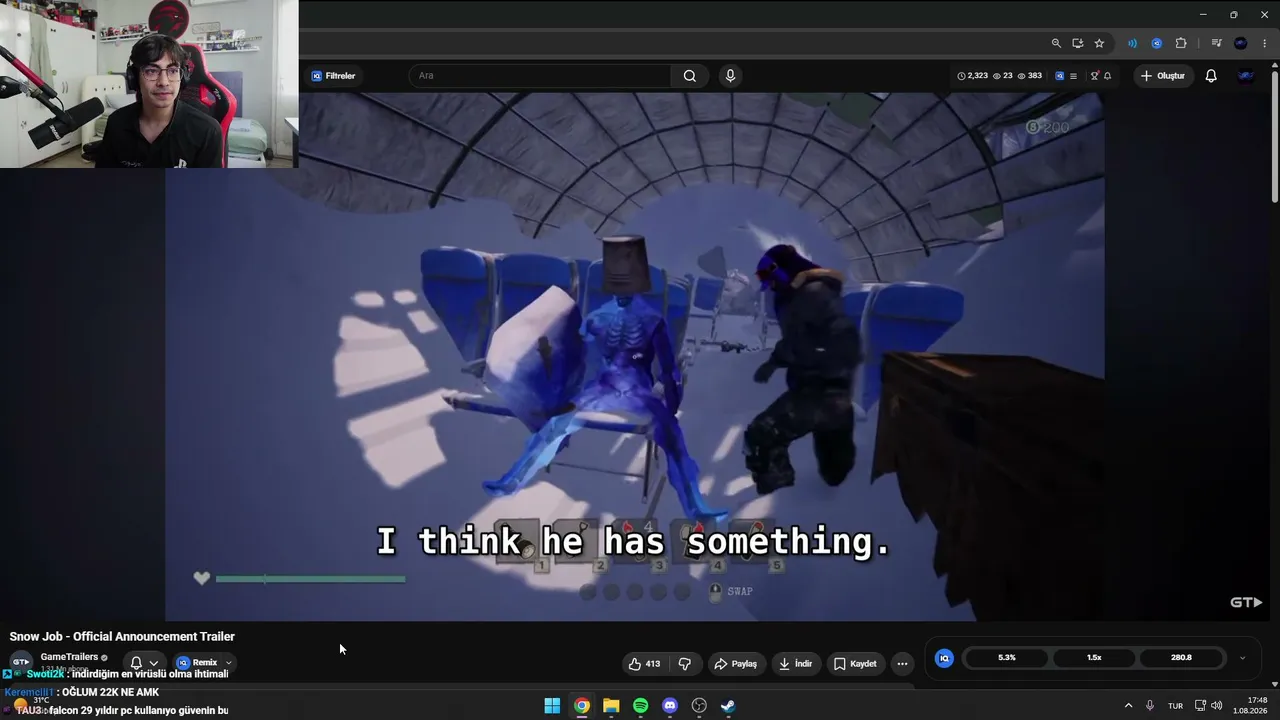Click the zoom magnifier in the address bar
This screenshot has height=720, width=1280.
point(1056,43)
